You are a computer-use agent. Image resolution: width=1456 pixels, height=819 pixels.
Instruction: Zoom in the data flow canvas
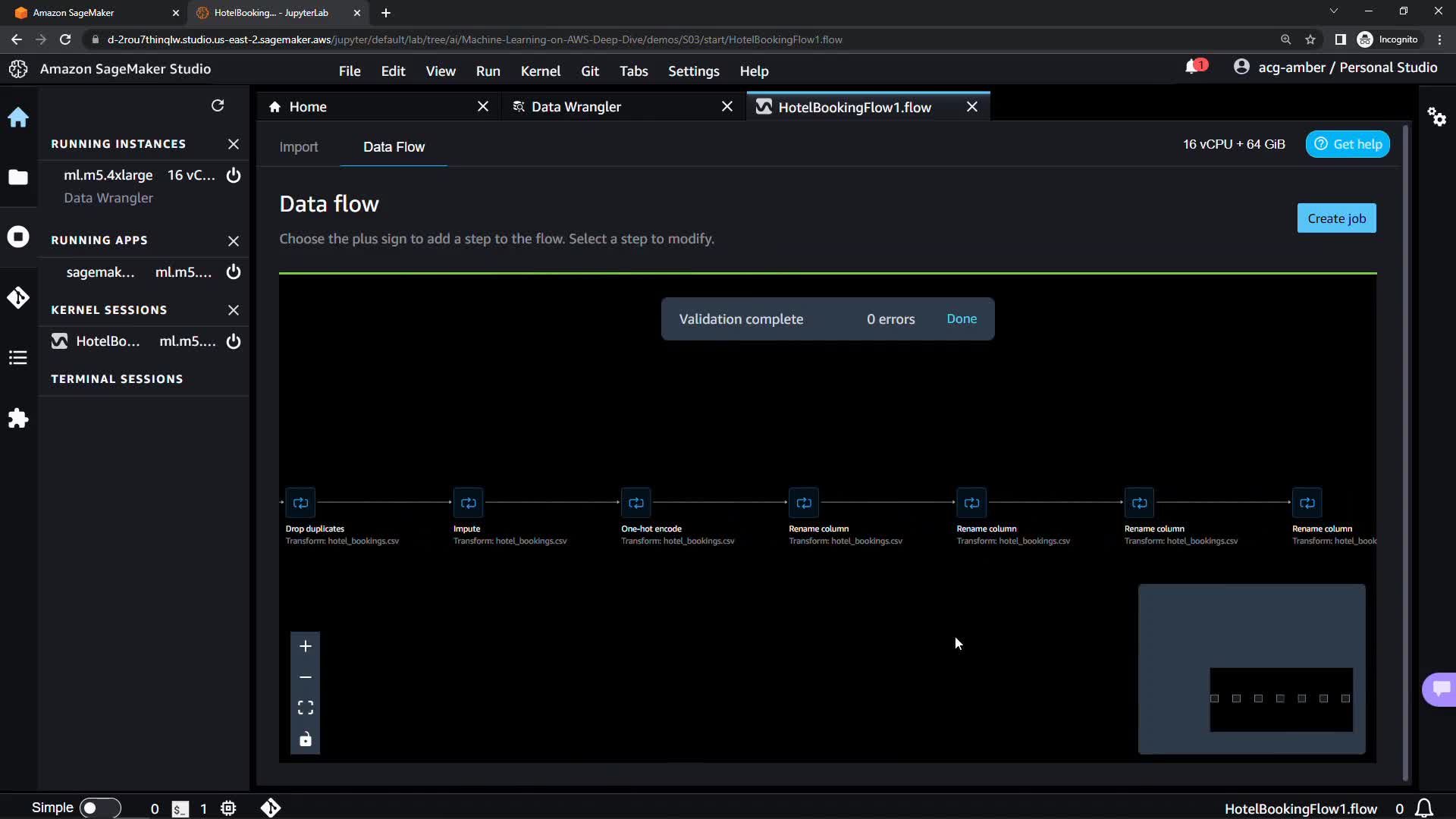pyautogui.click(x=306, y=646)
